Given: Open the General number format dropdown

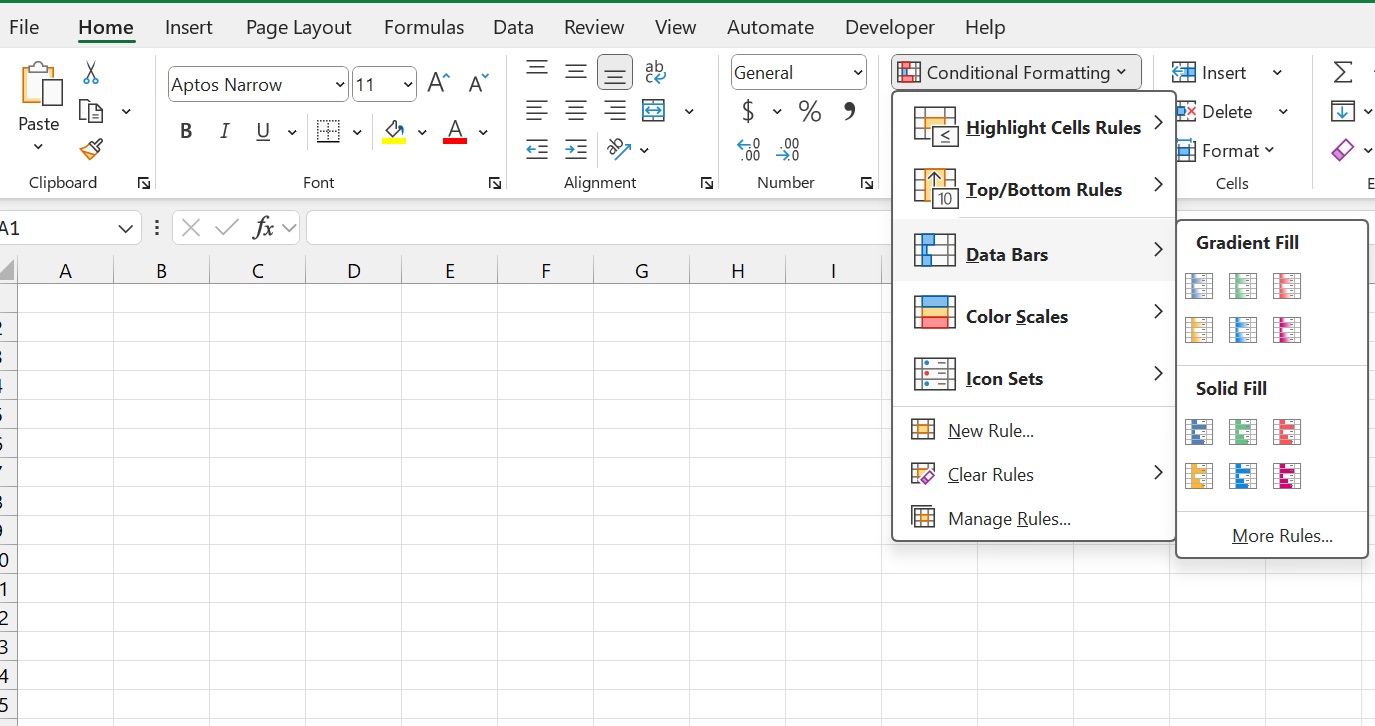Looking at the screenshot, I should pos(857,73).
